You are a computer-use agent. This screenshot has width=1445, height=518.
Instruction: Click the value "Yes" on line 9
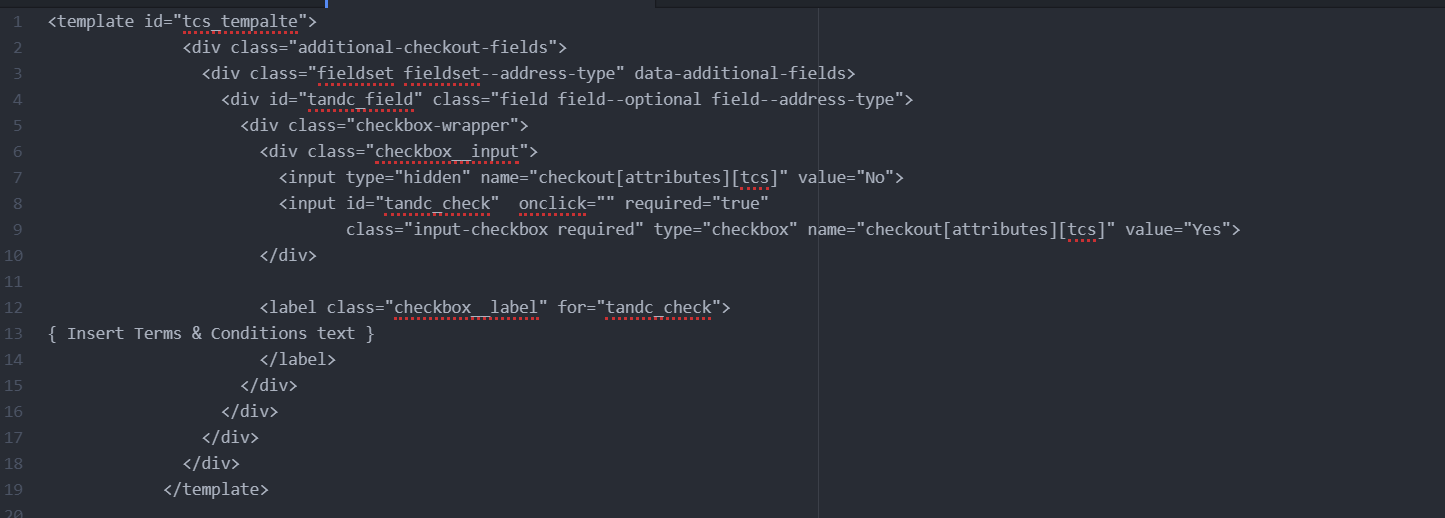point(1208,229)
